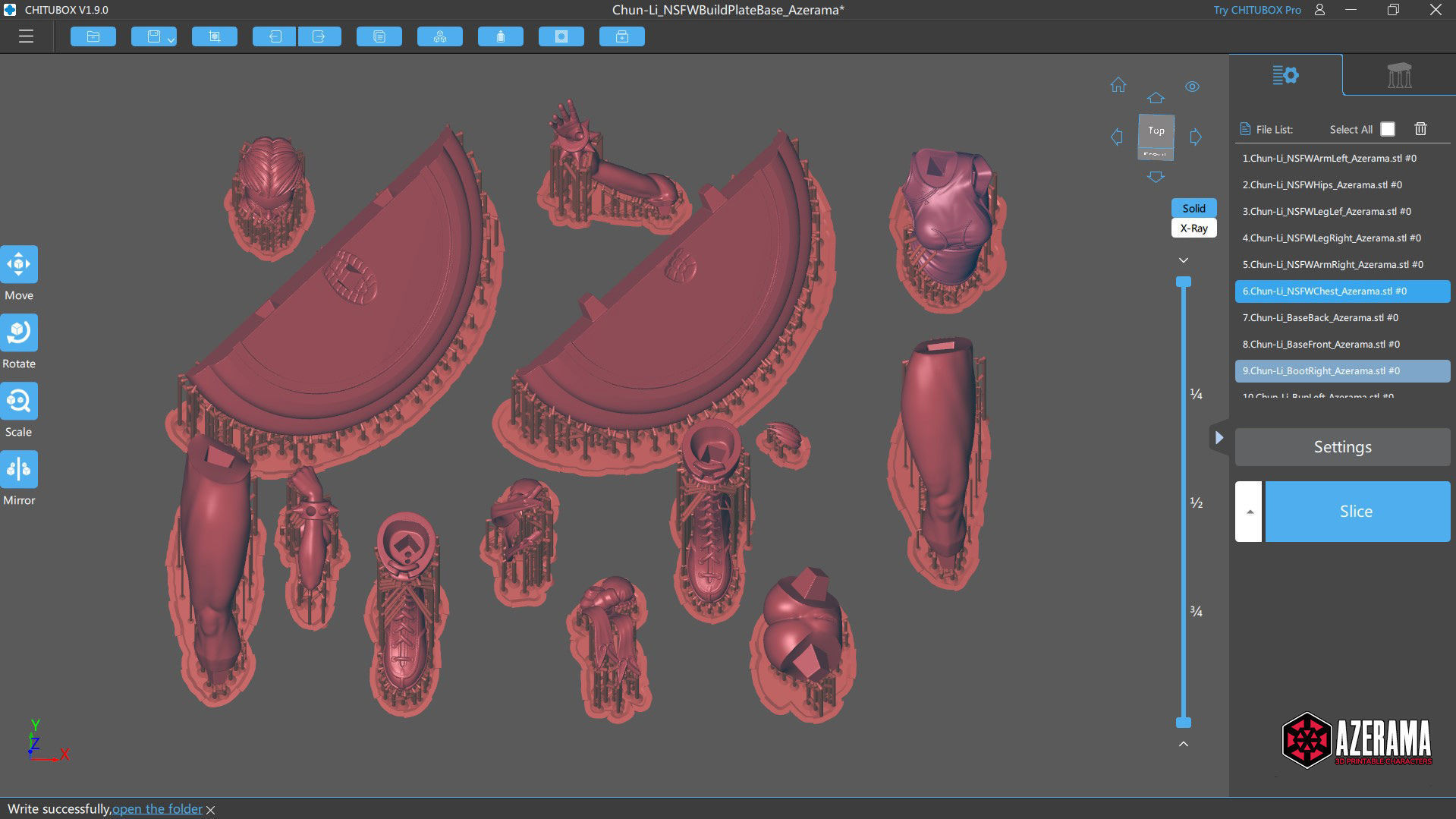1456x819 pixels.
Task: Click the Open file toolbar icon
Action: click(93, 36)
